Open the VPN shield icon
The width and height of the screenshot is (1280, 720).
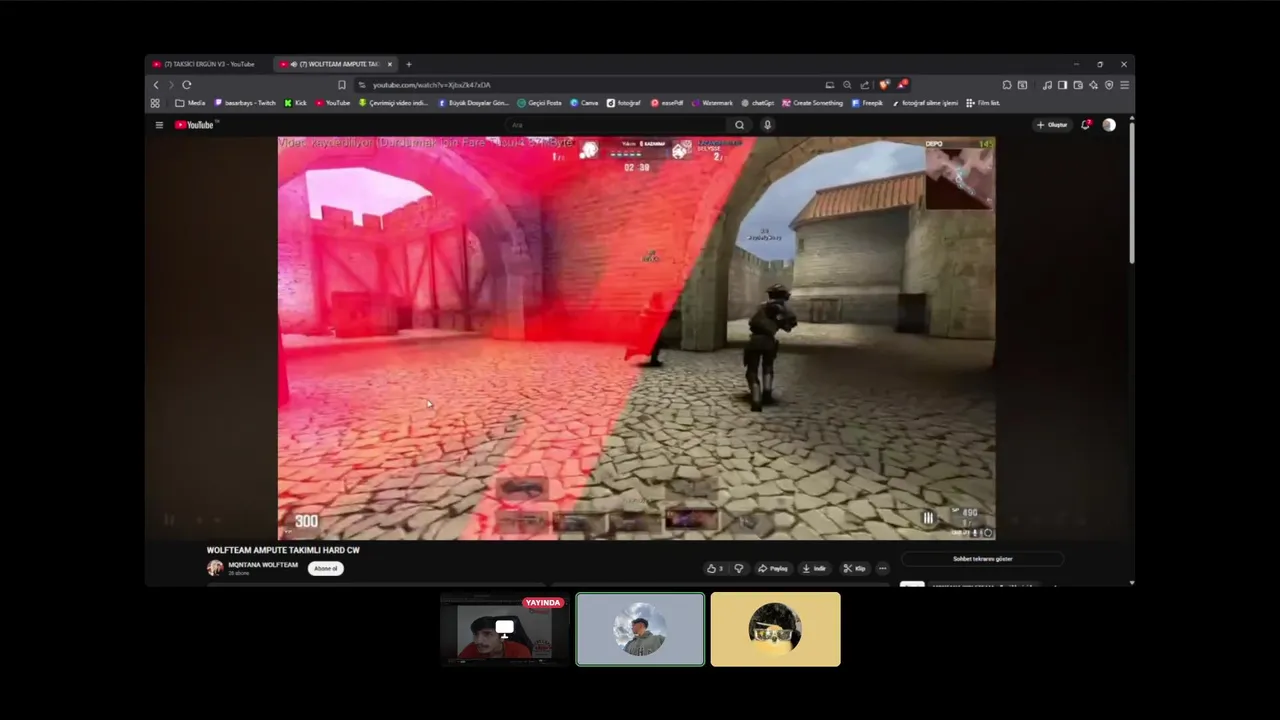pos(1109,85)
